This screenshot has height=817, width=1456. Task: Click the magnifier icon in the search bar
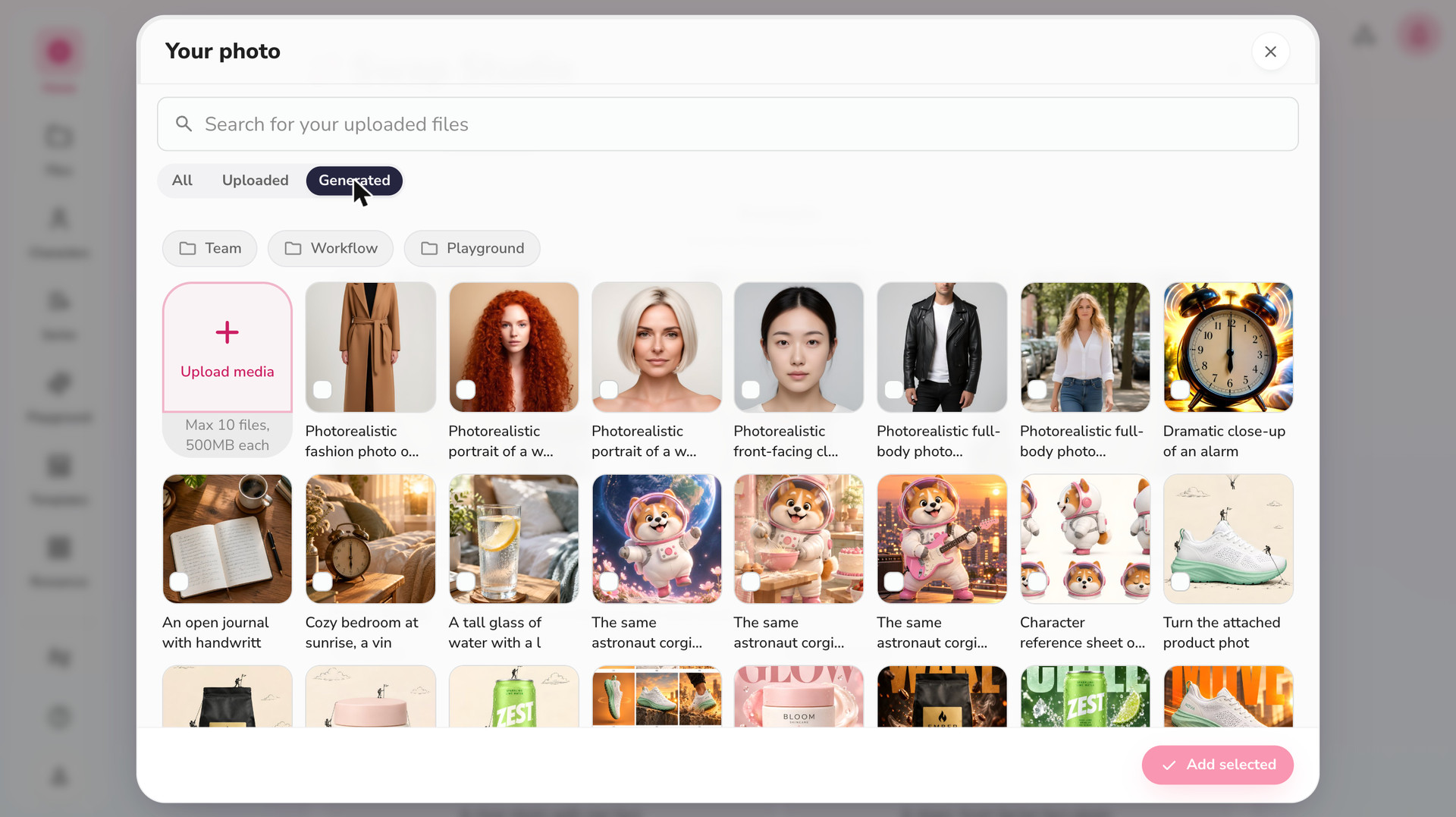pos(184,124)
